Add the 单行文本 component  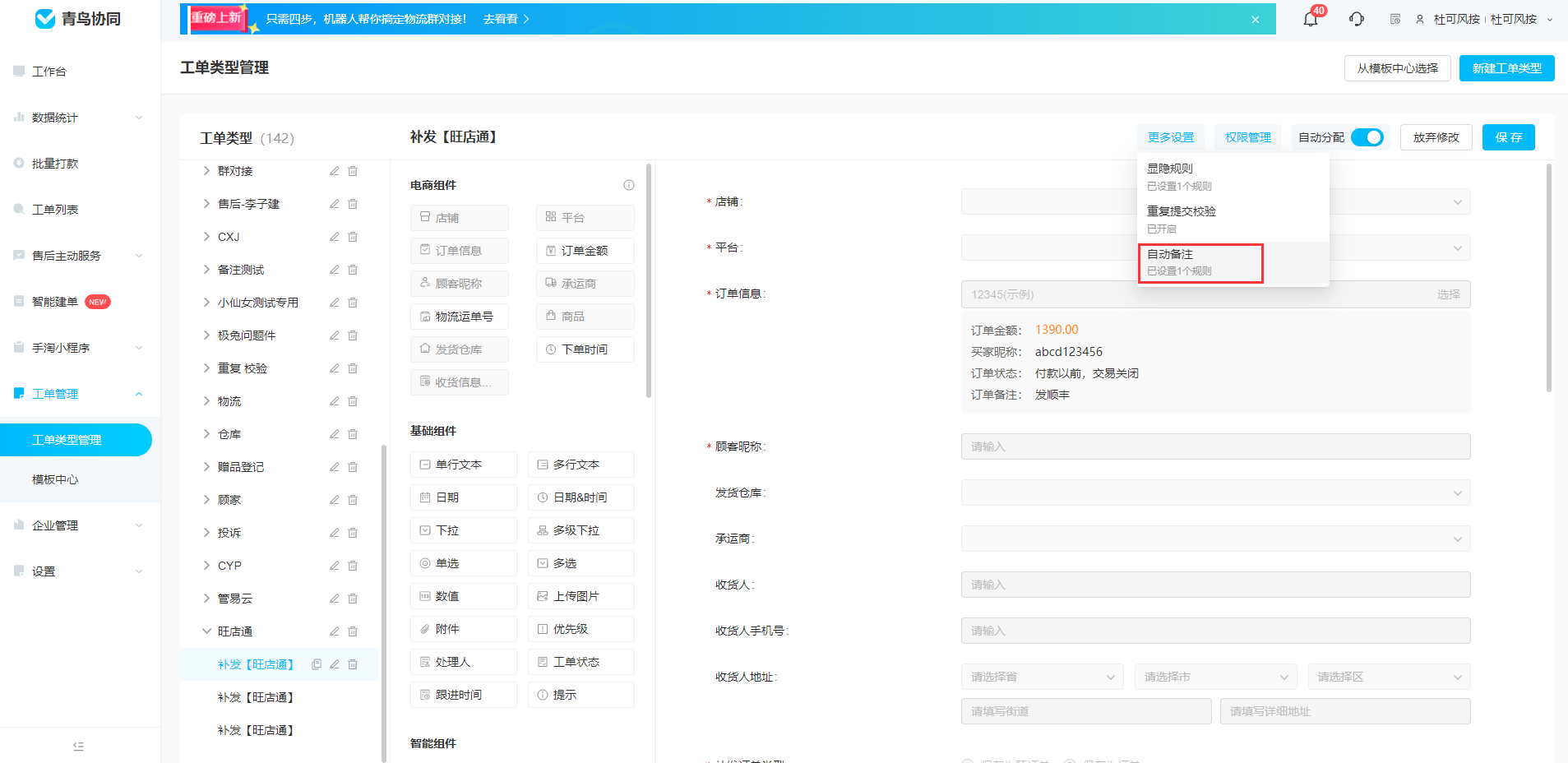pos(464,465)
